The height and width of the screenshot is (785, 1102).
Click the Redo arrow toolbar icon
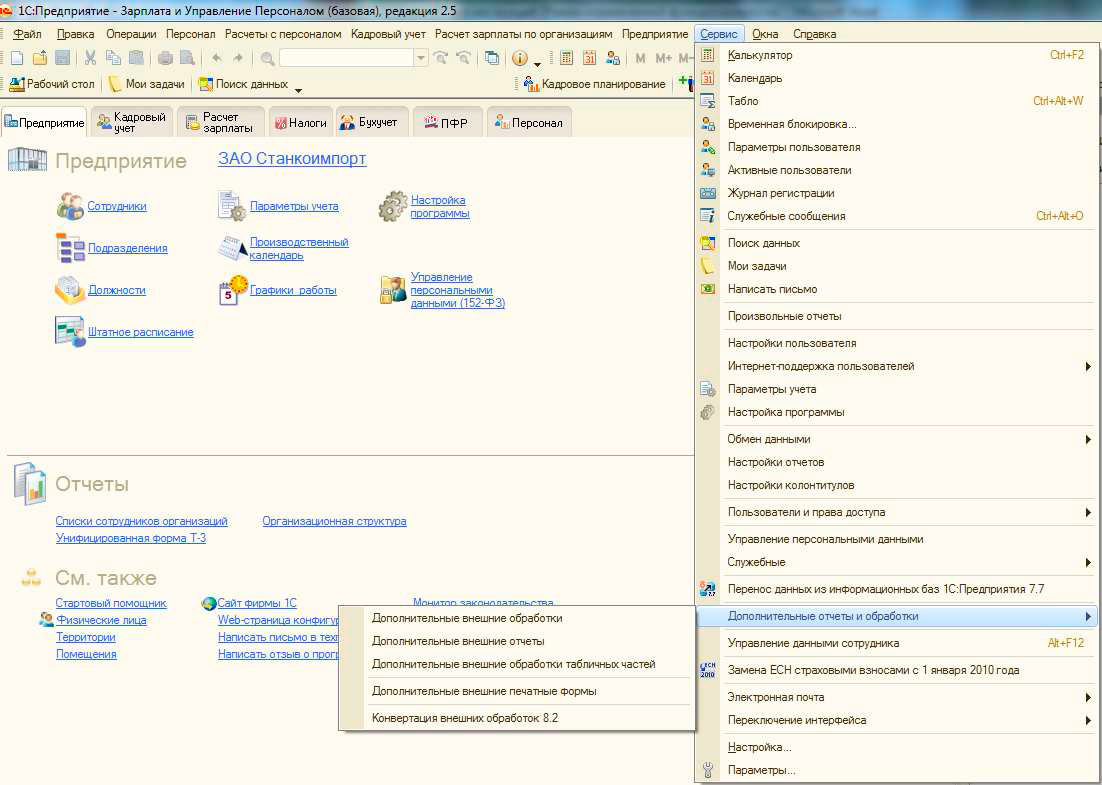coord(238,58)
